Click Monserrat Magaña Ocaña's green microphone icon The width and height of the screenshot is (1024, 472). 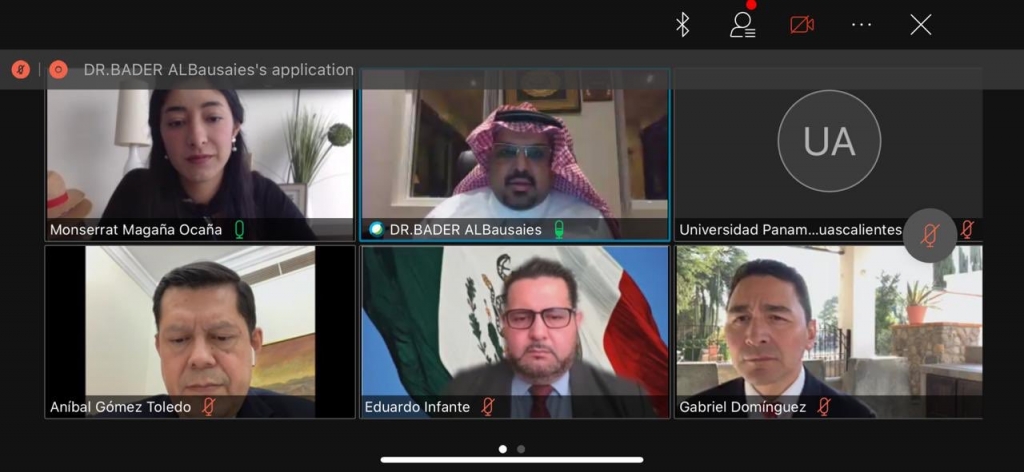coord(239,229)
